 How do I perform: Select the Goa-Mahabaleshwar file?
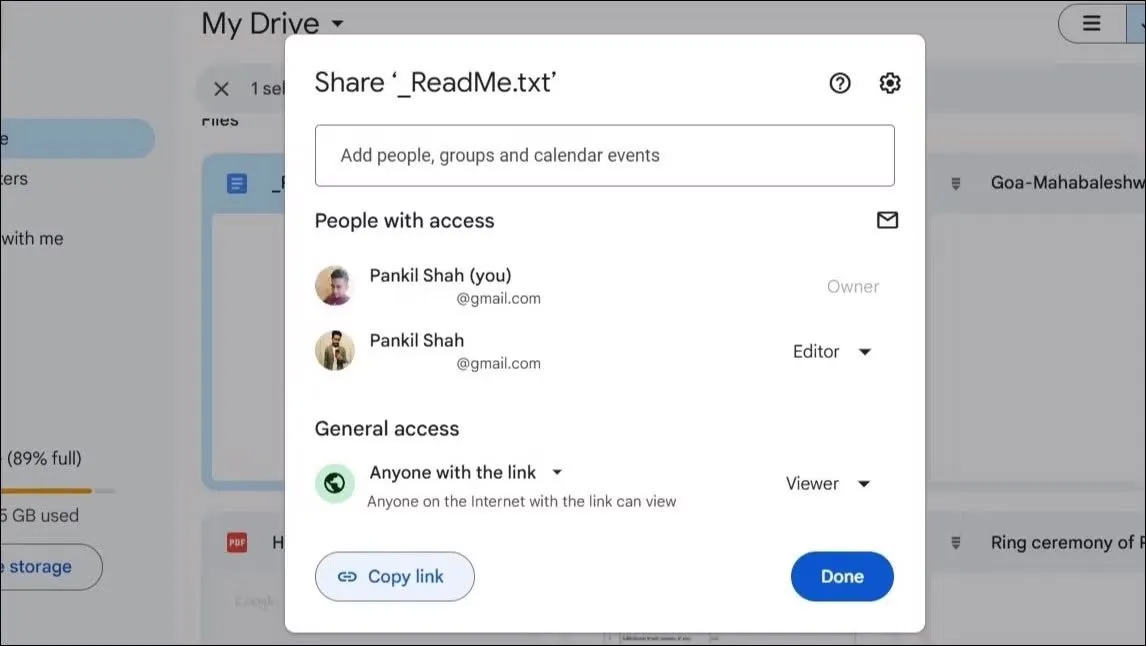click(1060, 183)
